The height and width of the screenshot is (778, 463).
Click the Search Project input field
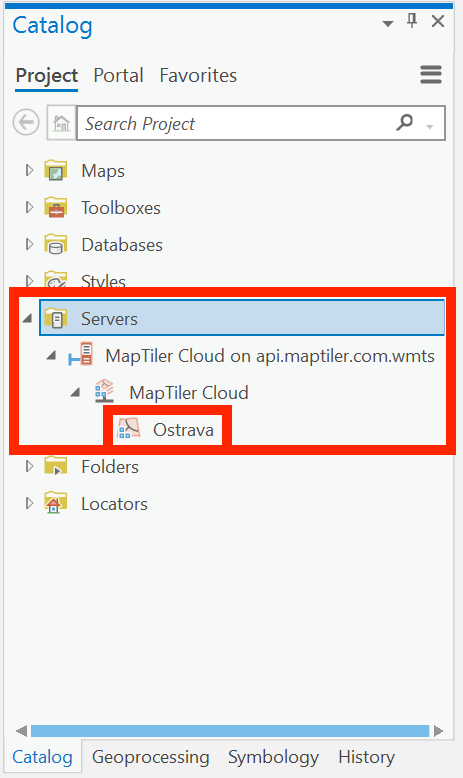[238, 123]
